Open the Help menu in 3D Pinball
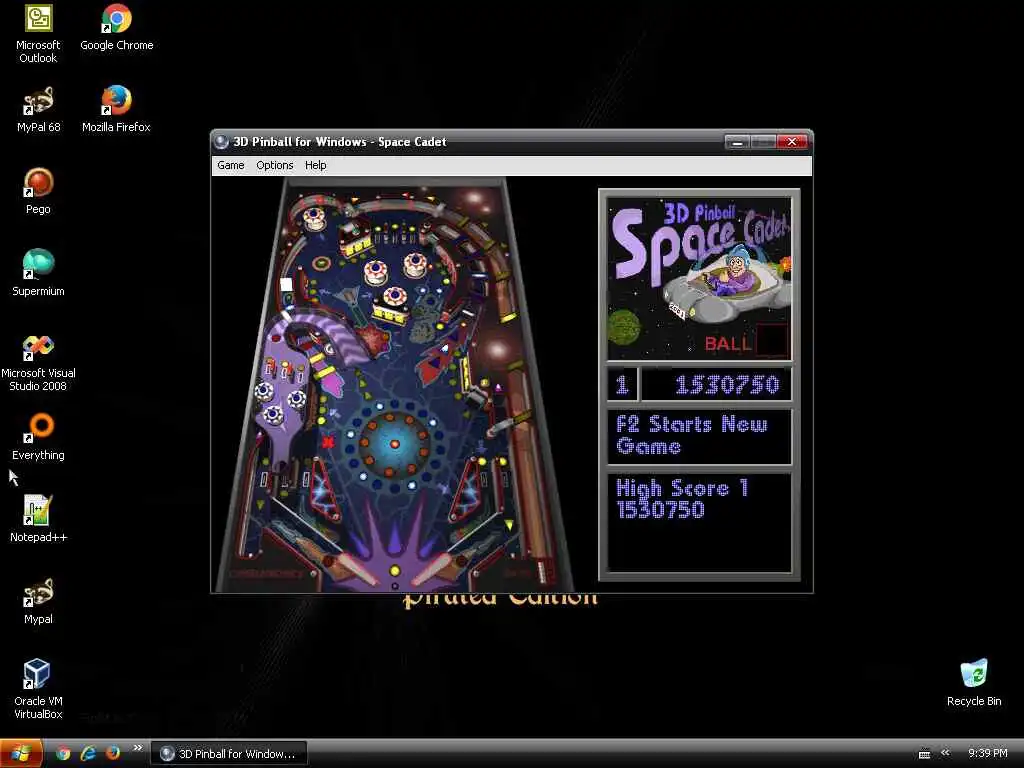Viewport: 1024px width, 768px height. point(315,165)
